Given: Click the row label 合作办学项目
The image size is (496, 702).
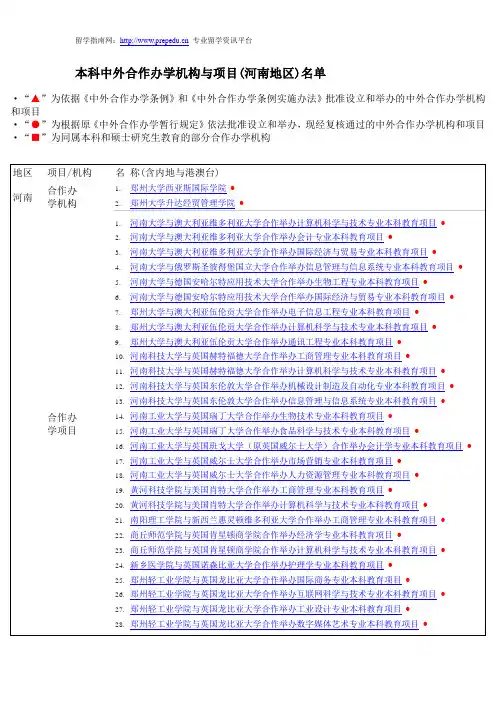Looking at the screenshot, I should pyautogui.click(x=62, y=424).
